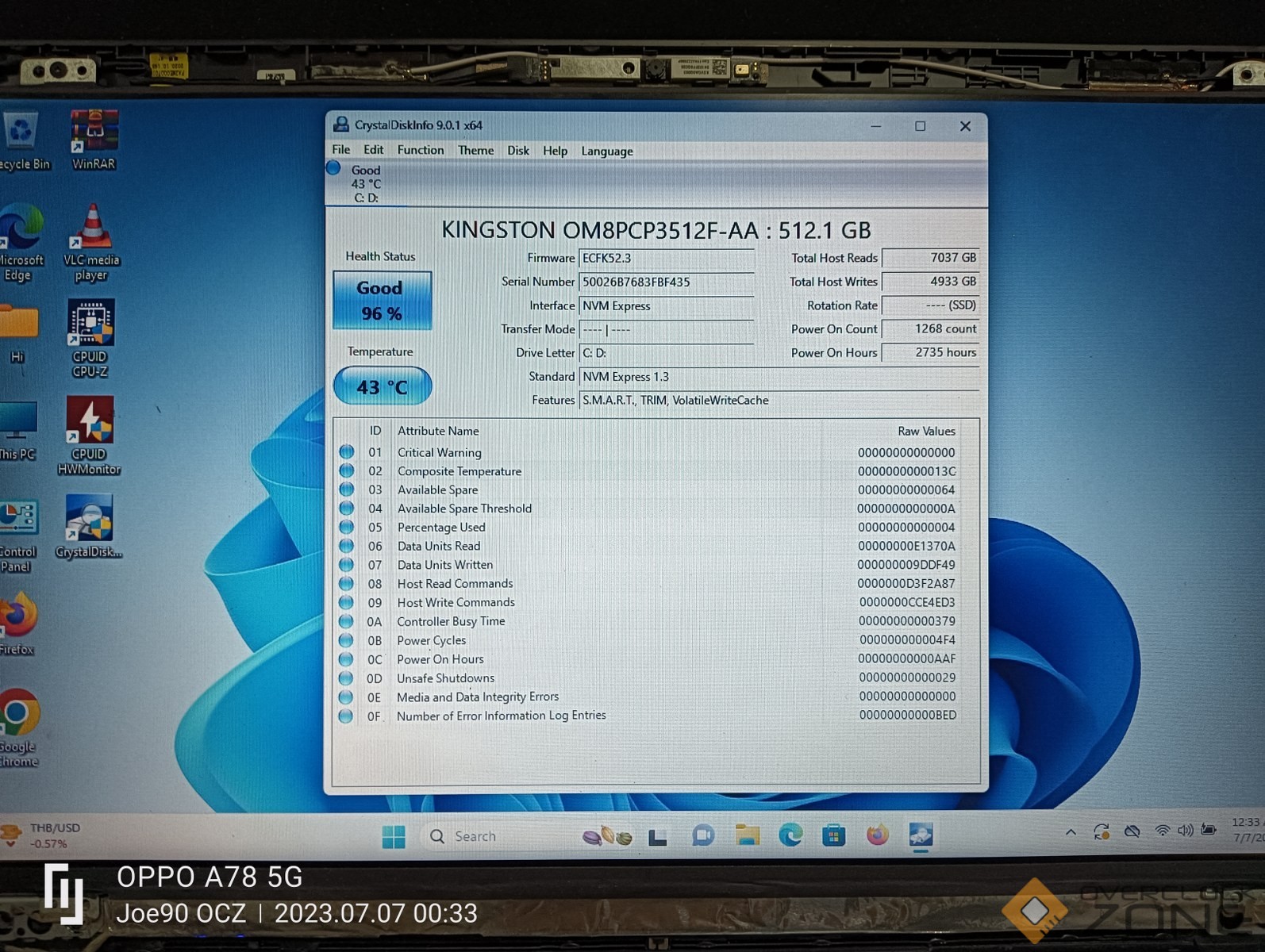The width and height of the screenshot is (1265, 952).
Task: Click the status icon of Percentage Used row
Action: pos(347,527)
